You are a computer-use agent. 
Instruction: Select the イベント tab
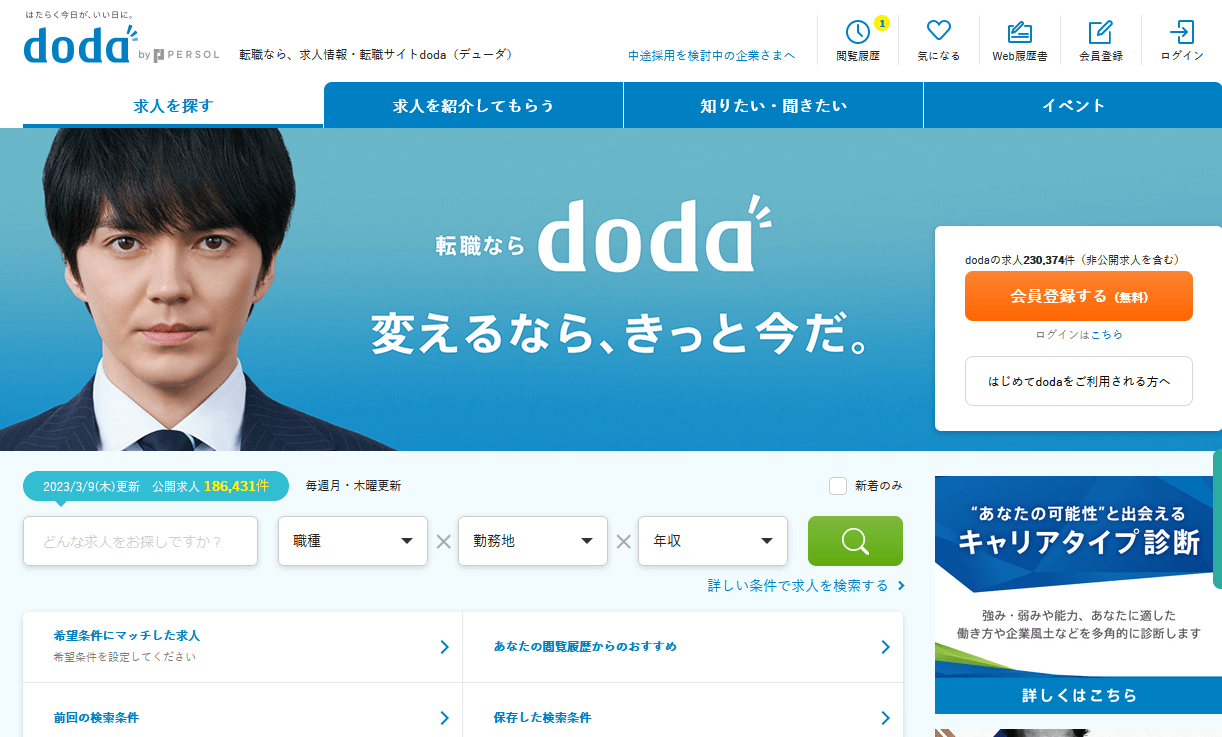pyautogui.click(x=1073, y=105)
